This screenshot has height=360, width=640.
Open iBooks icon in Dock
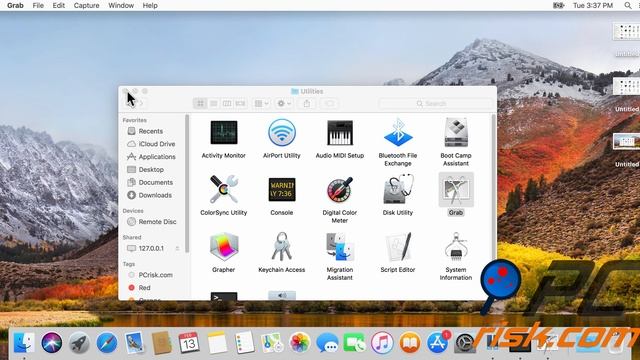tap(410, 342)
